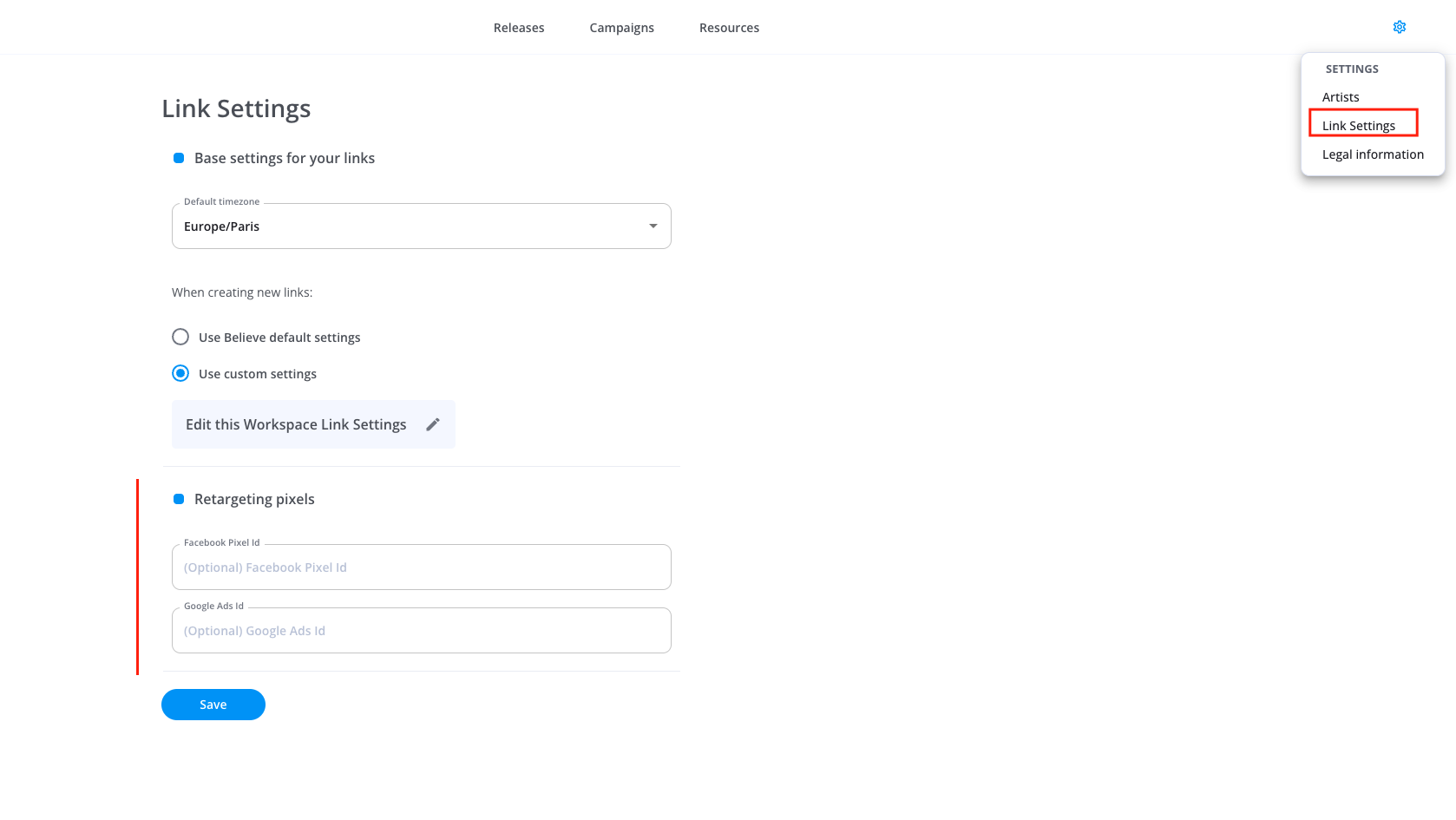Viewport: 1456px width, 820px height.
Task: Open the settings gear icon
Action: pos(1399,27)
